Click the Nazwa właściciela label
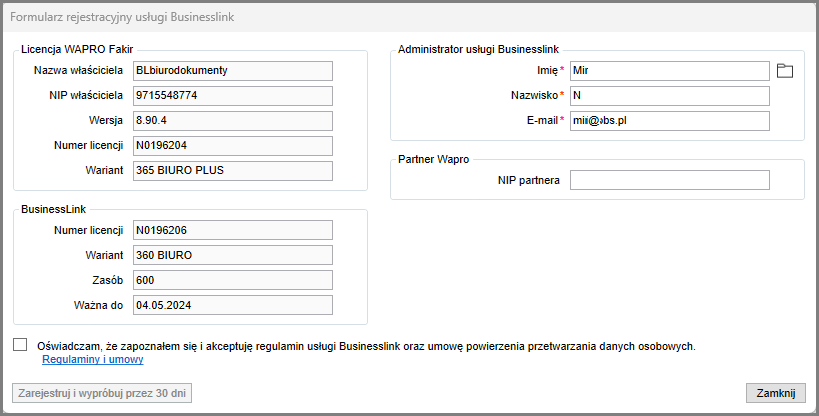Image resolution: width=819 pixels, height=416 pixels. 78,70
